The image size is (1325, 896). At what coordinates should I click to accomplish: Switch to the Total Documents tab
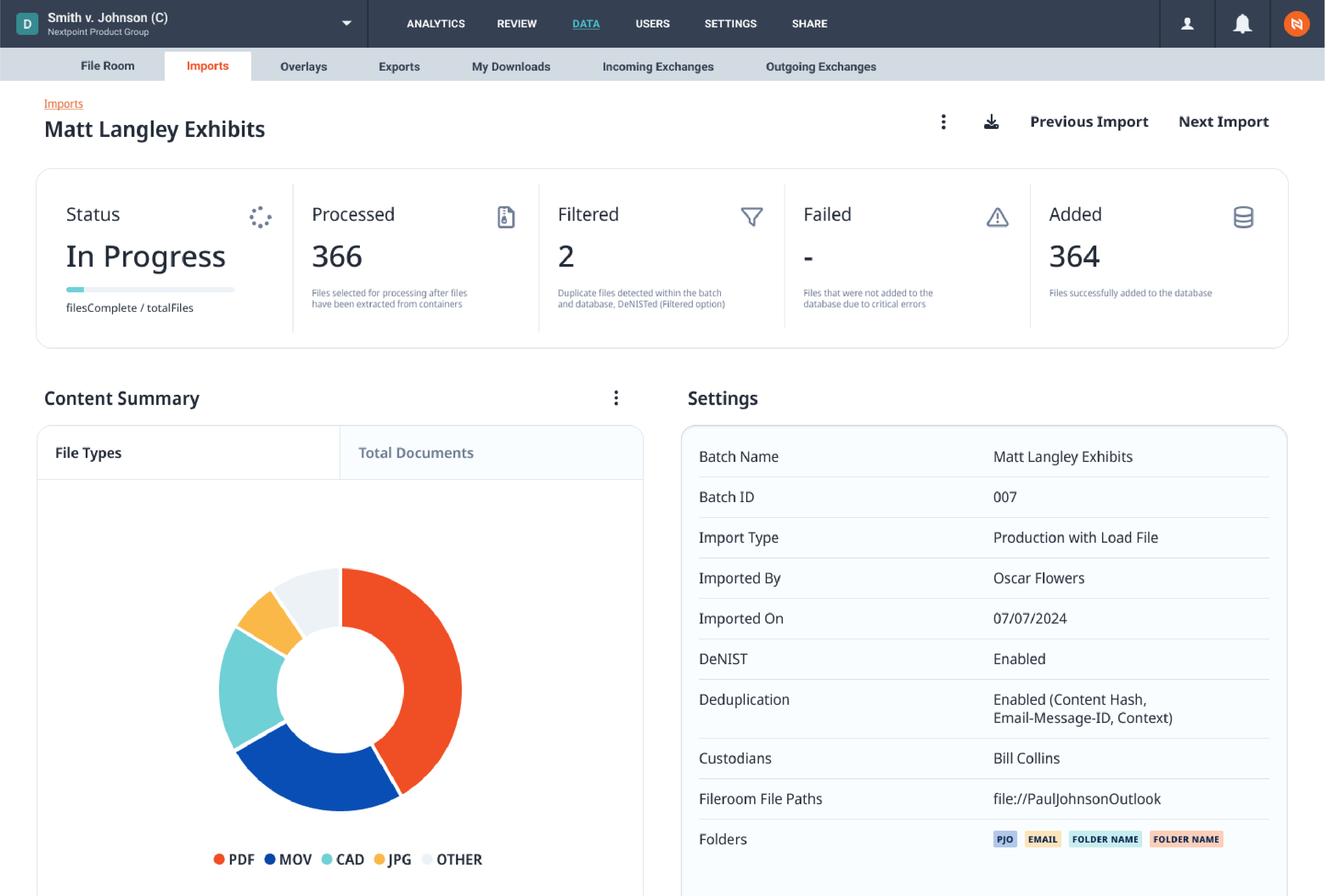click(415, 453)
